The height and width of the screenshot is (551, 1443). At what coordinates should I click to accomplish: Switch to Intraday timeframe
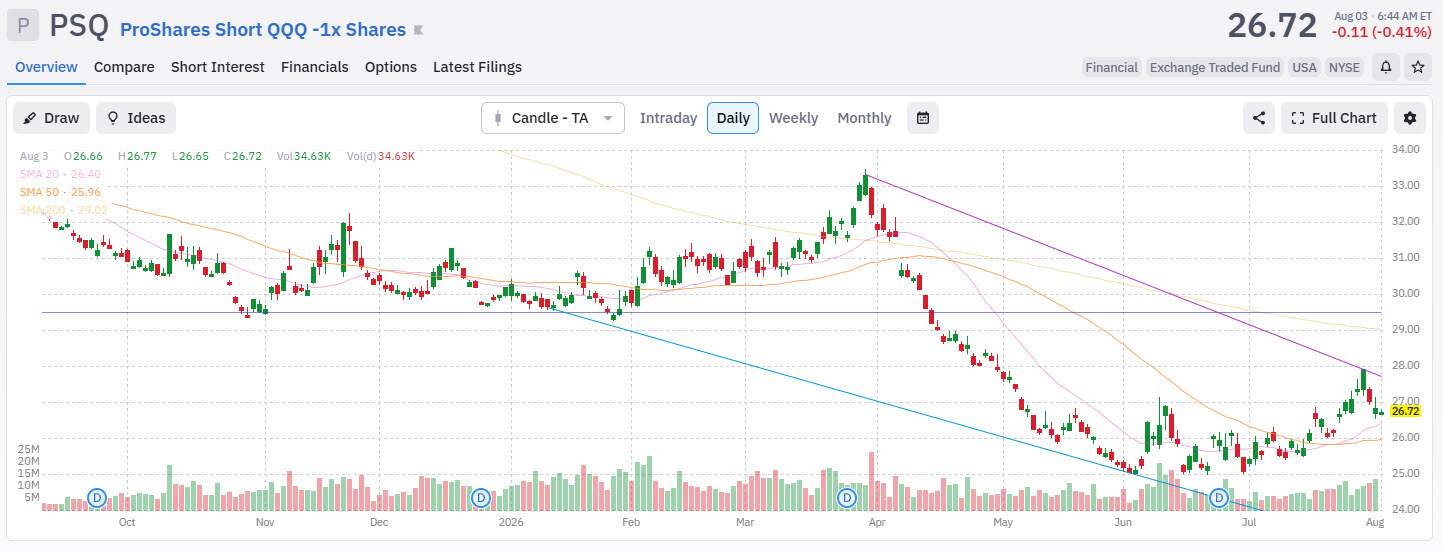pyautogui.click(x=668, y=118)
